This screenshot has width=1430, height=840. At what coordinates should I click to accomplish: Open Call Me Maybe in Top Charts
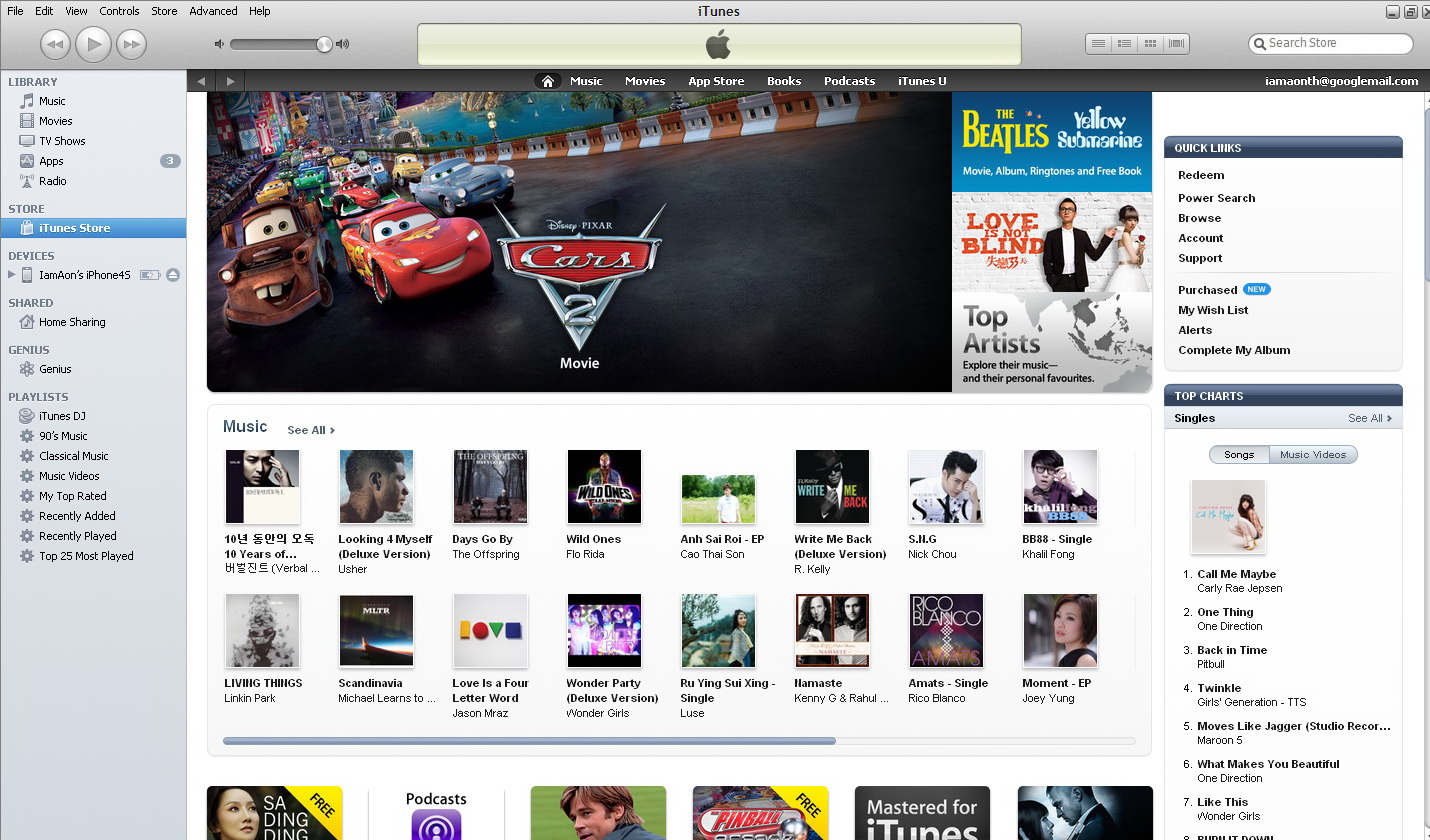tap(1236, 574)
